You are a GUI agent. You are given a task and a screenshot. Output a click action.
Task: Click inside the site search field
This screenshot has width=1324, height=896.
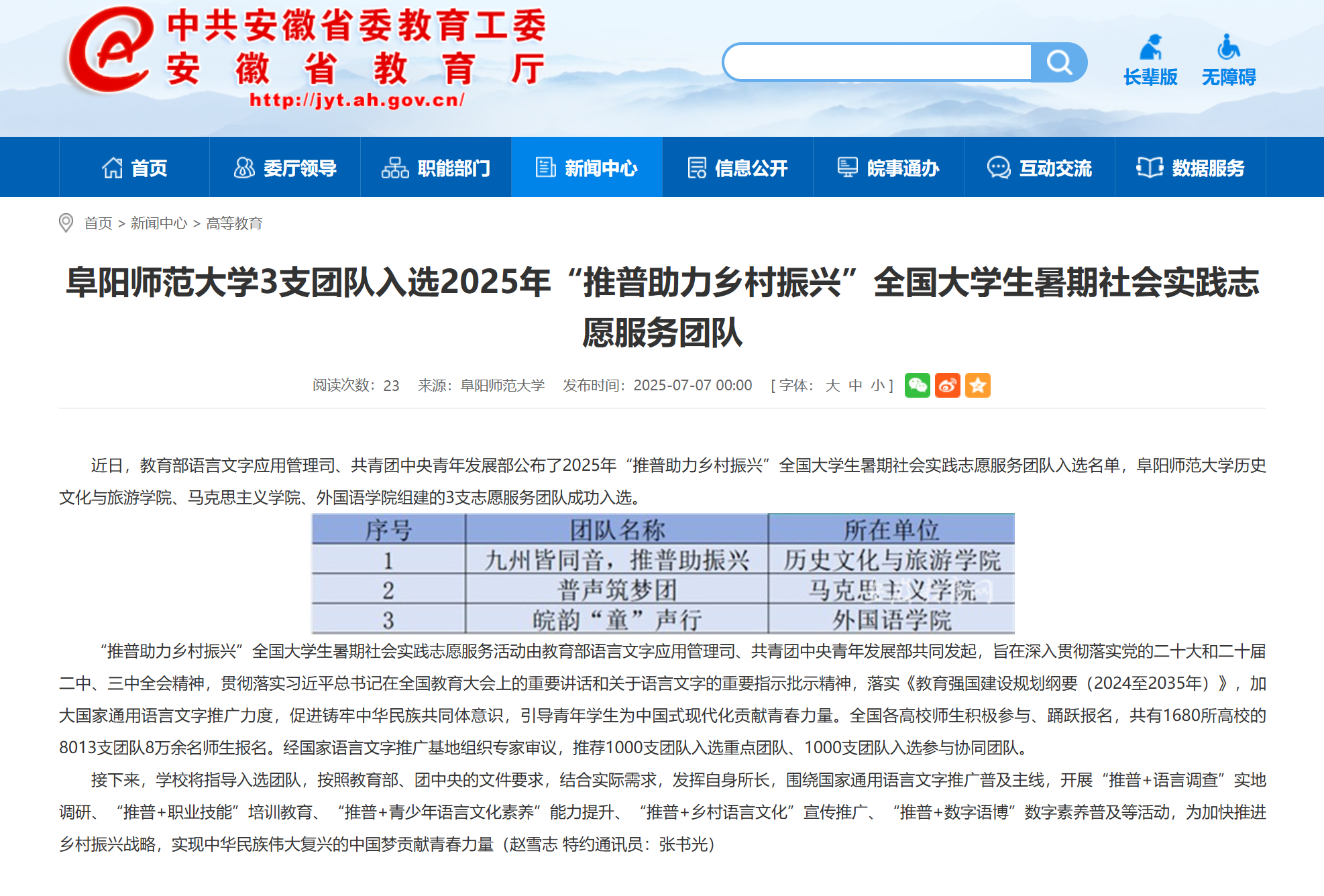click(877, 62)
